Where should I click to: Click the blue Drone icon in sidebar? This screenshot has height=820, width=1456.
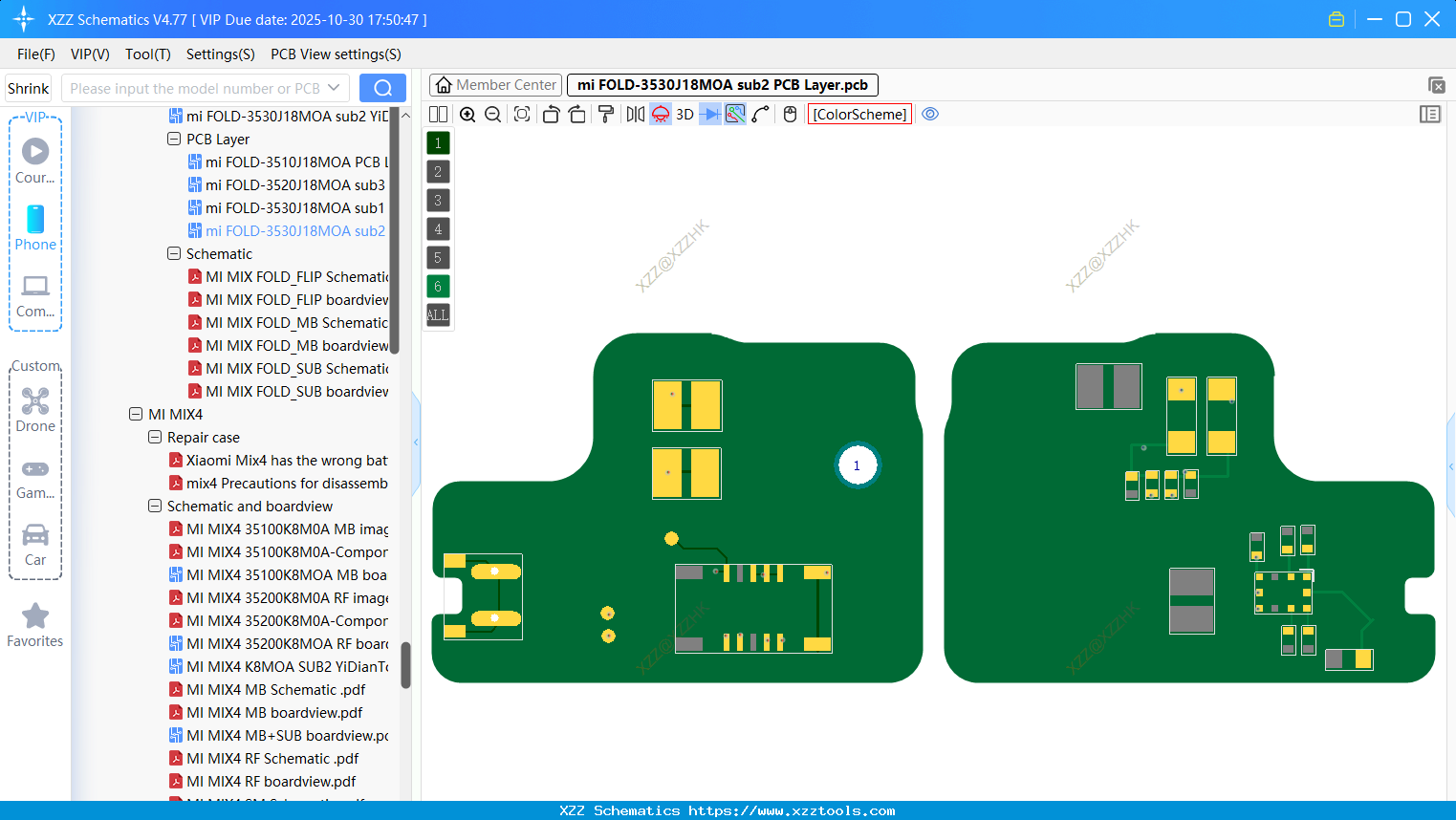coord(34,400)
